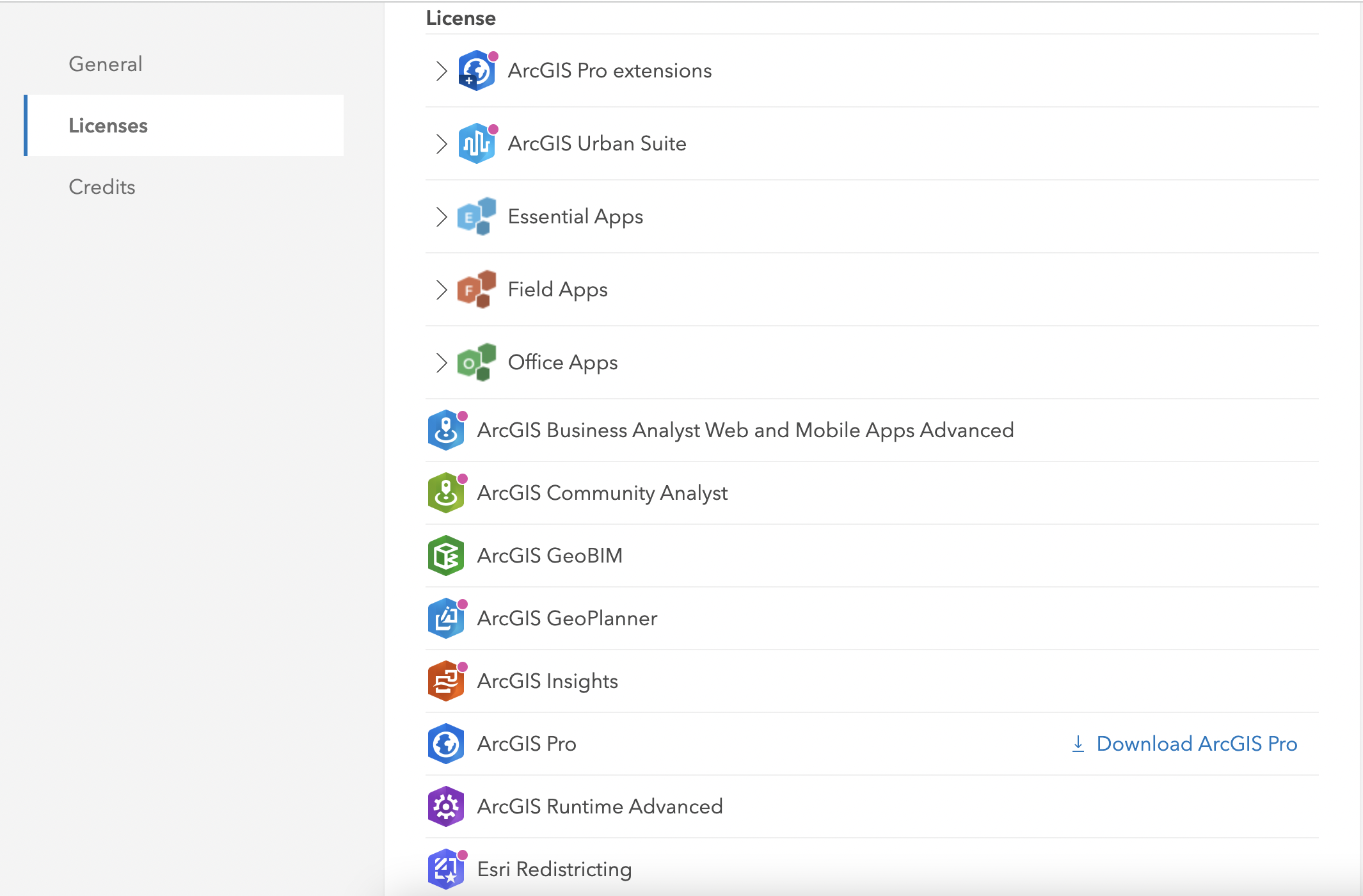Expand the ArcGIS Urban Suite group
Viewport: 1363px width, 896px height.
click(x=441, y=143)
